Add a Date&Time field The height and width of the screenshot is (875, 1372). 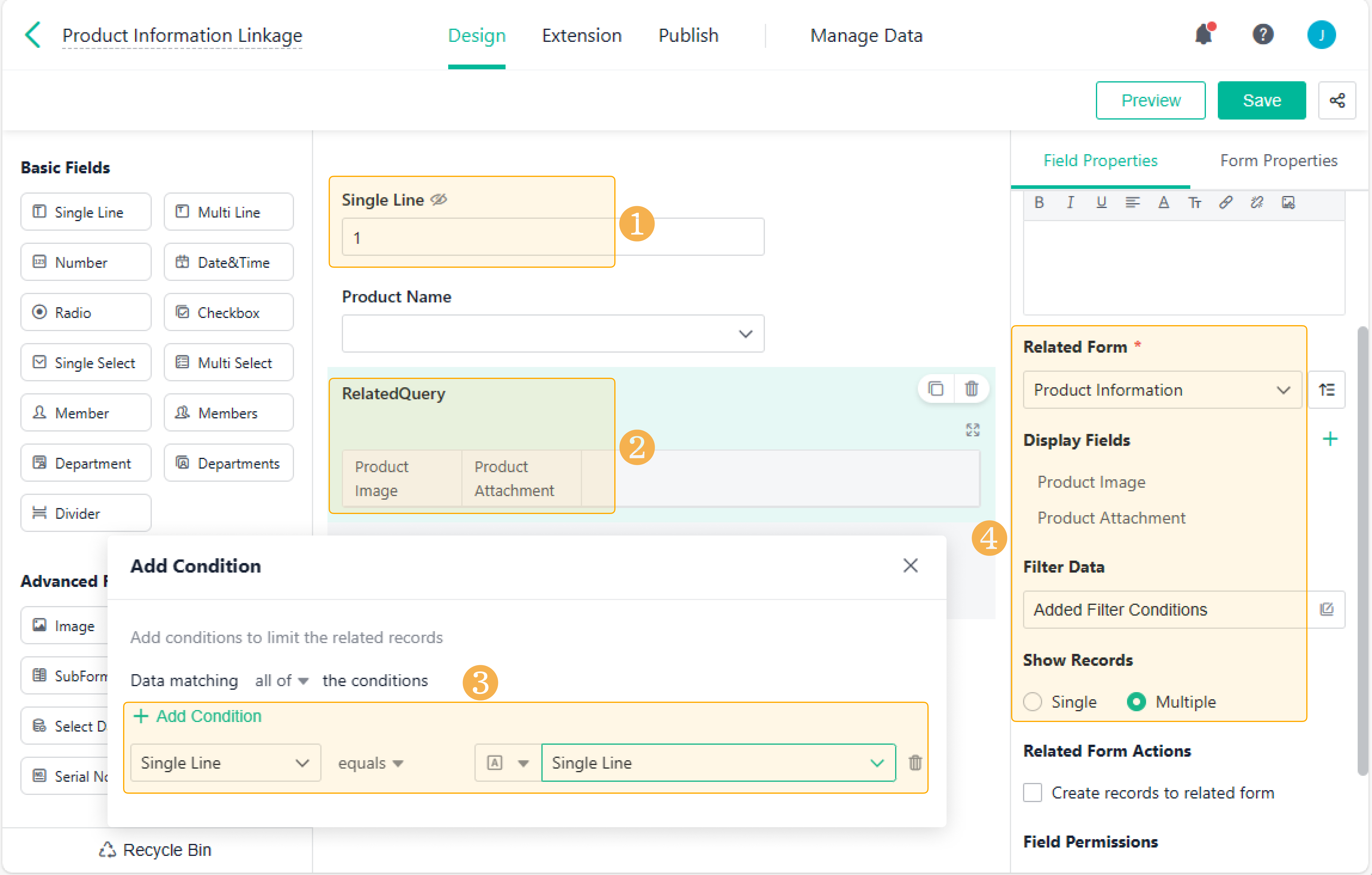[x=229, y=262]
